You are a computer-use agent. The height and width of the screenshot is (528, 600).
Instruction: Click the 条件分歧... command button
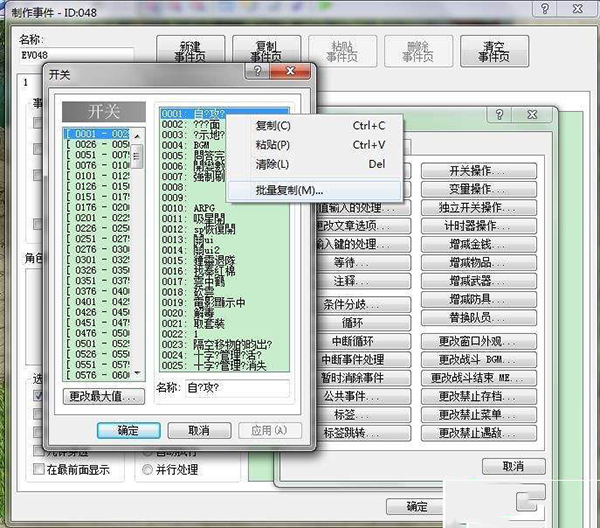pos(363,304)
